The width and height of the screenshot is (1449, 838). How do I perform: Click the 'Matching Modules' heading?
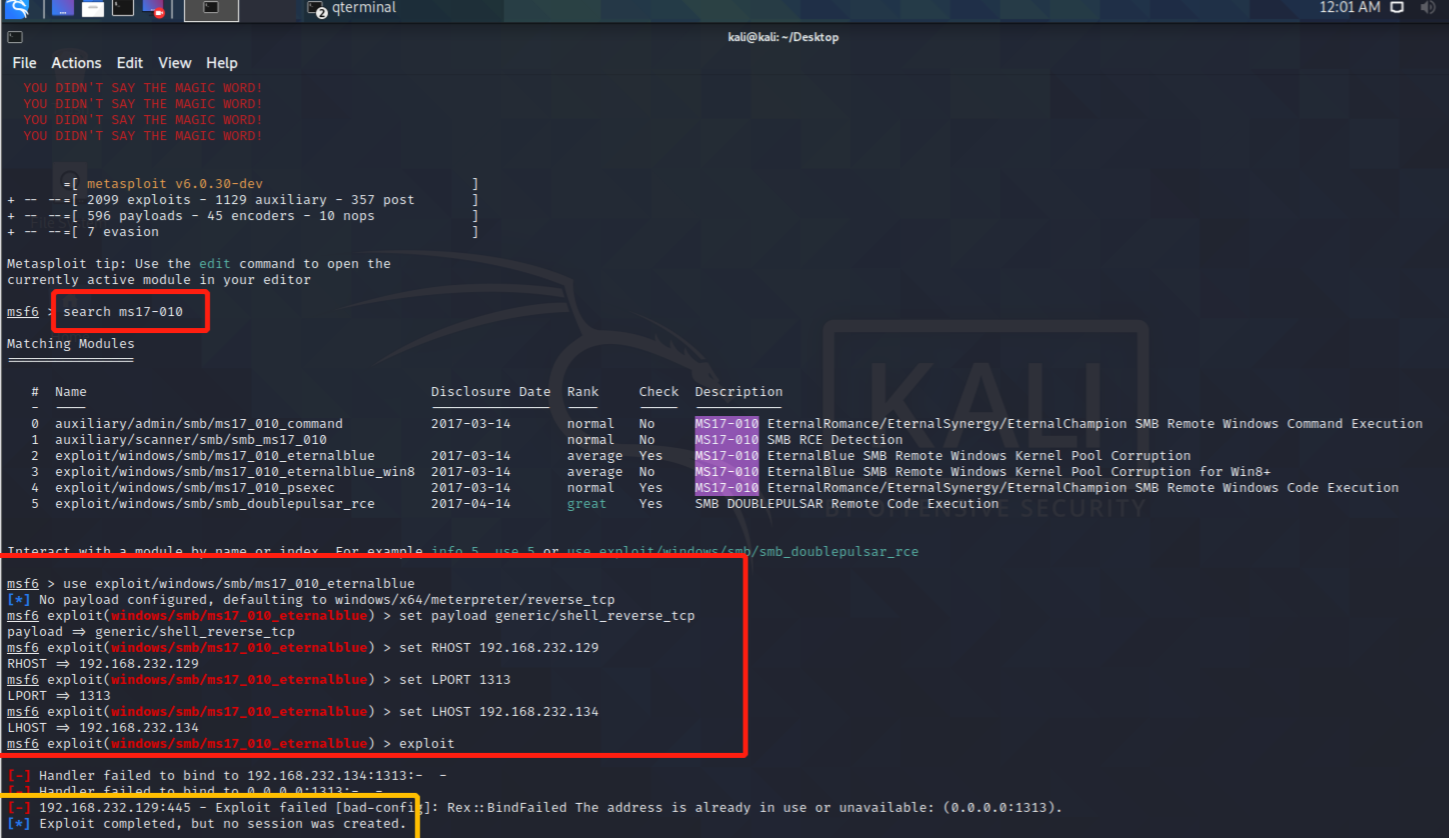[x=71, y=344]
